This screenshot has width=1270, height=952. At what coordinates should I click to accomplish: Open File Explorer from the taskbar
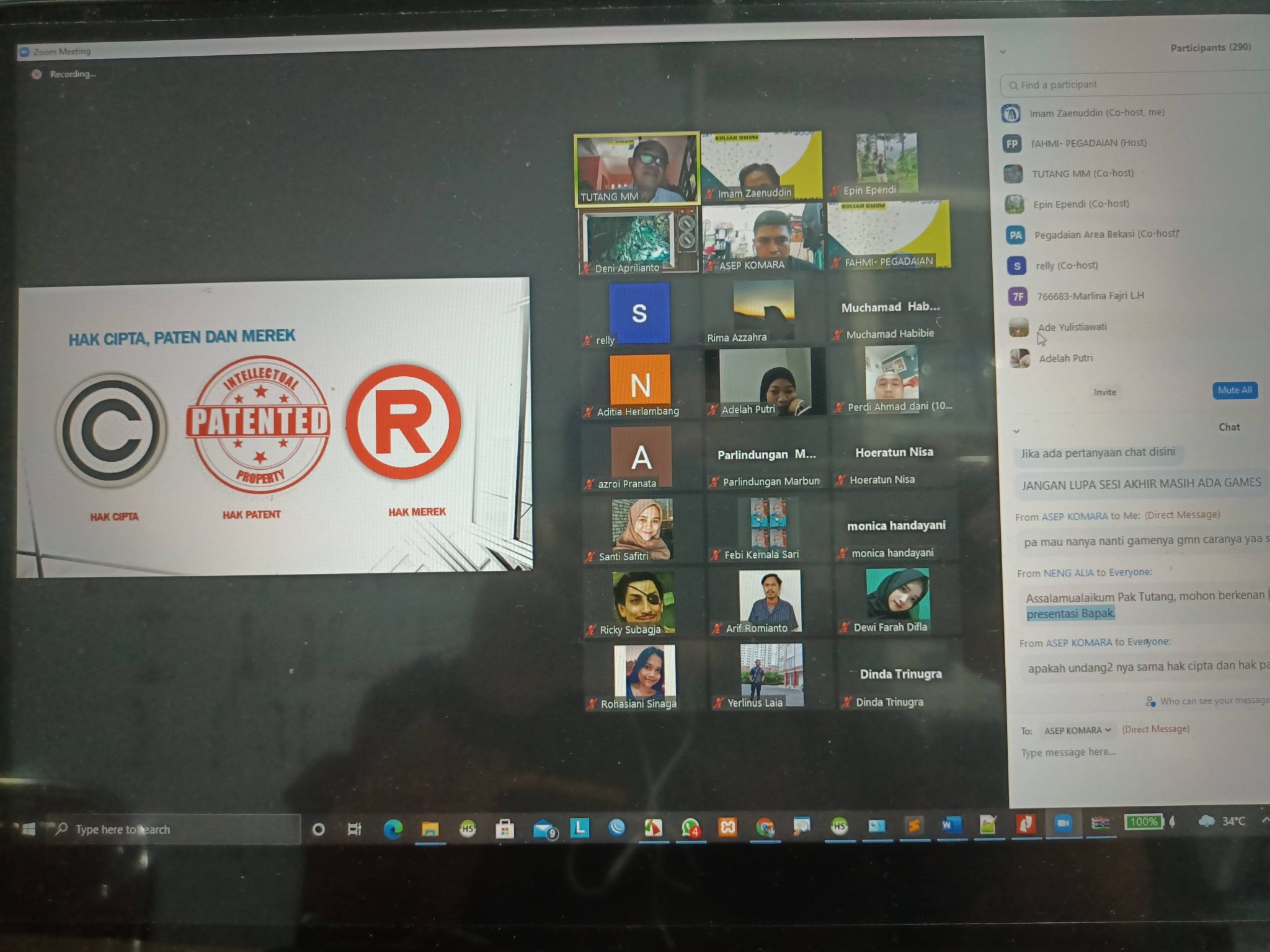(430, 829)
